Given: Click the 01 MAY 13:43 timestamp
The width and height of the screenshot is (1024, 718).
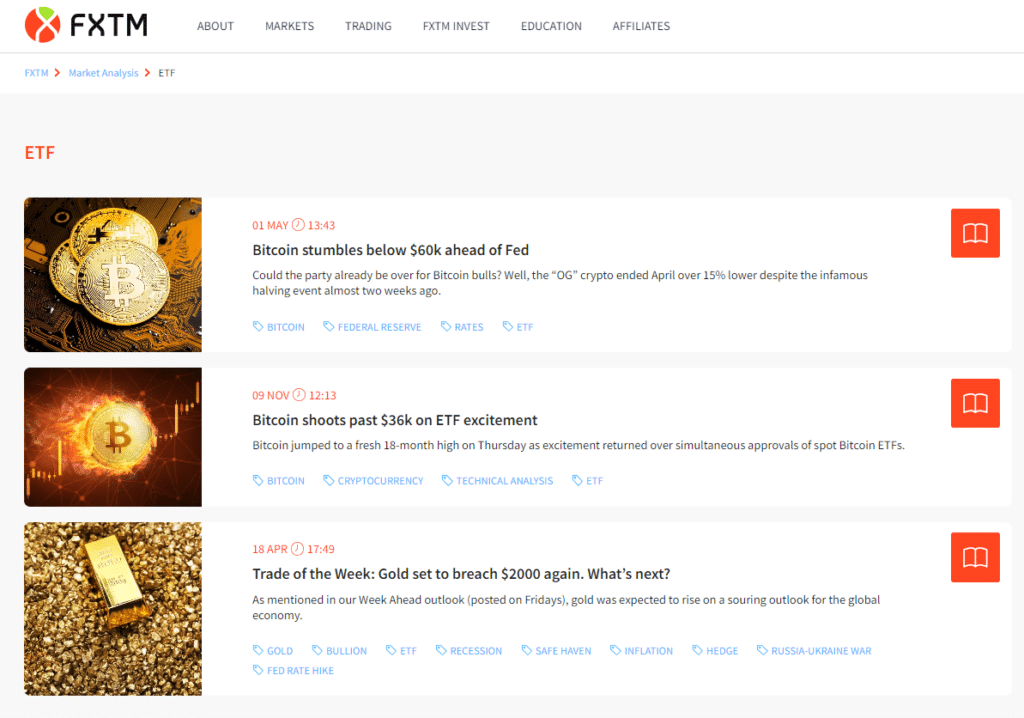Looking at the screenshot, I should (x=293, y=225).
